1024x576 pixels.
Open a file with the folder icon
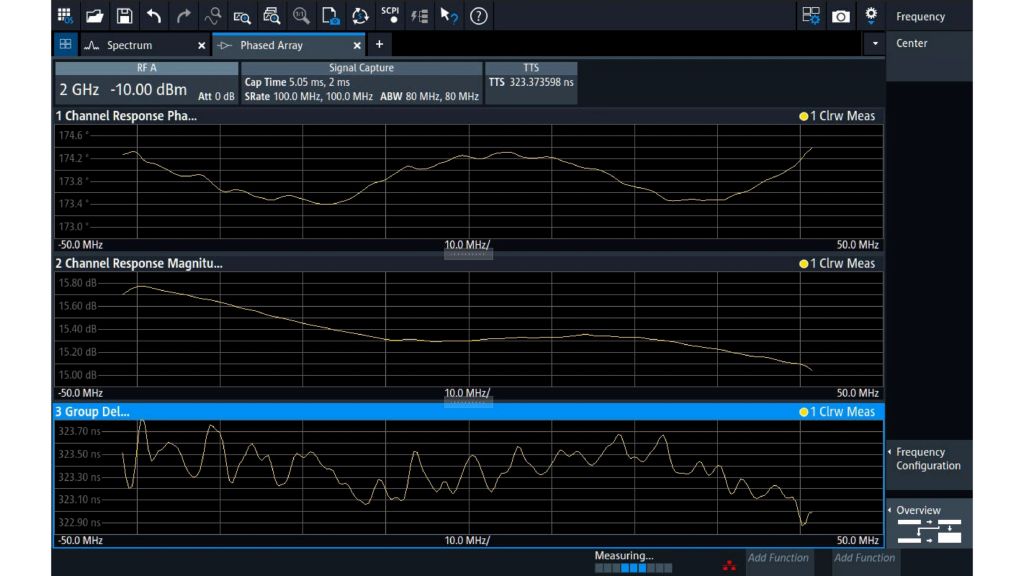click(x=95, y=15)
